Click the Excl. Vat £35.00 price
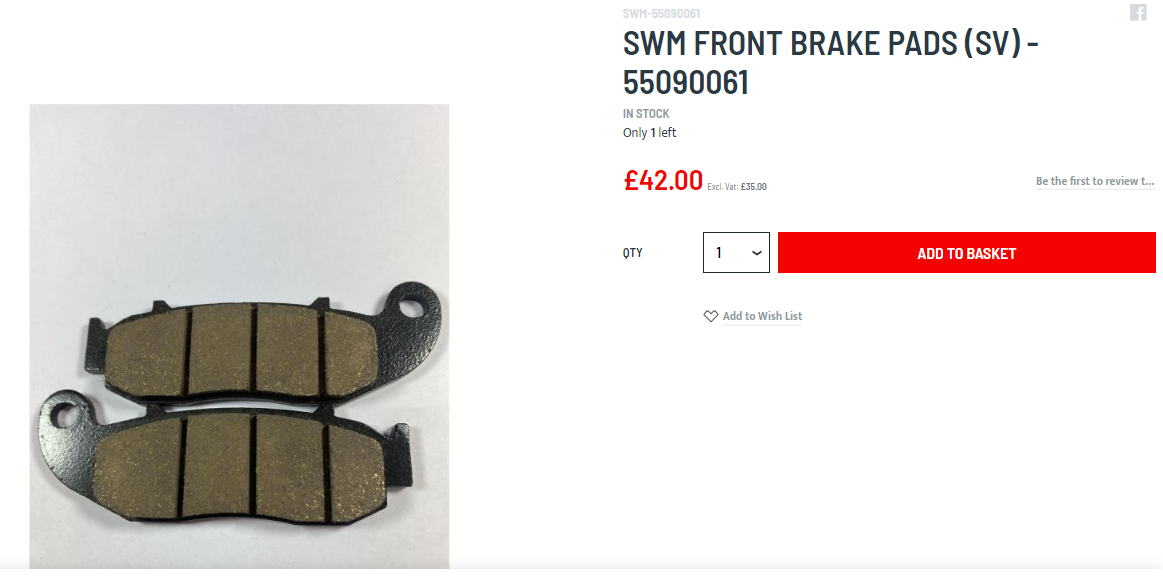Image resolution: width=1163 pixels, height=576 pixels. 737,187
